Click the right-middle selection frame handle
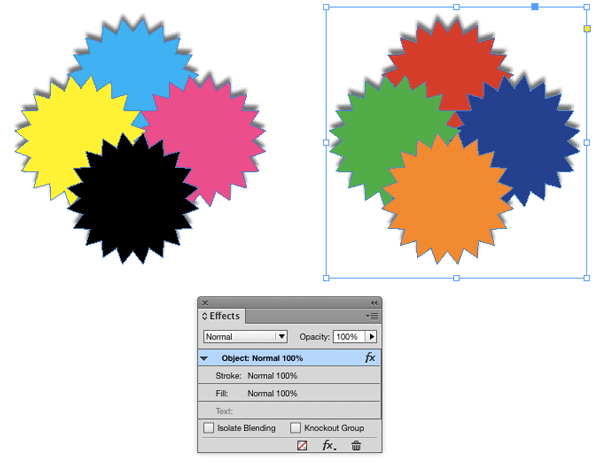 (587, 142)
